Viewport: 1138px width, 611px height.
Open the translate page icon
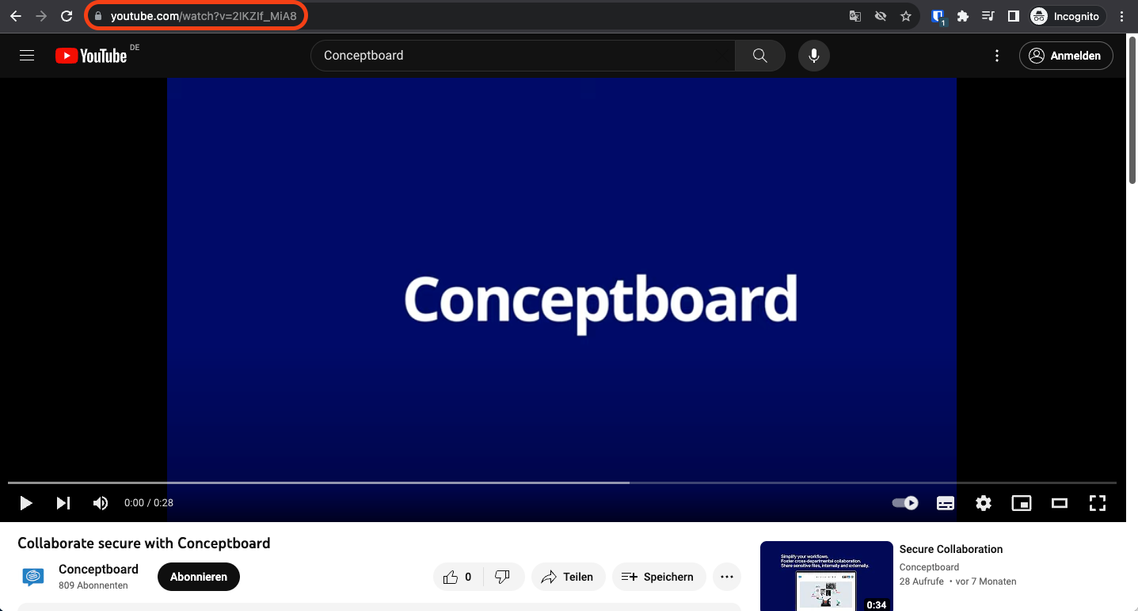tap(855, 16)
